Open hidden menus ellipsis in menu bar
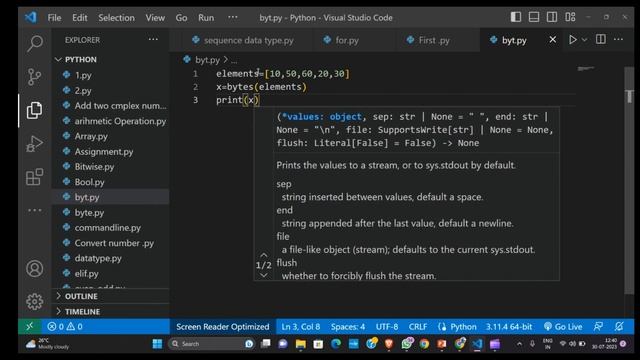The width and height of the screenshot is (640, 360). 233,17
